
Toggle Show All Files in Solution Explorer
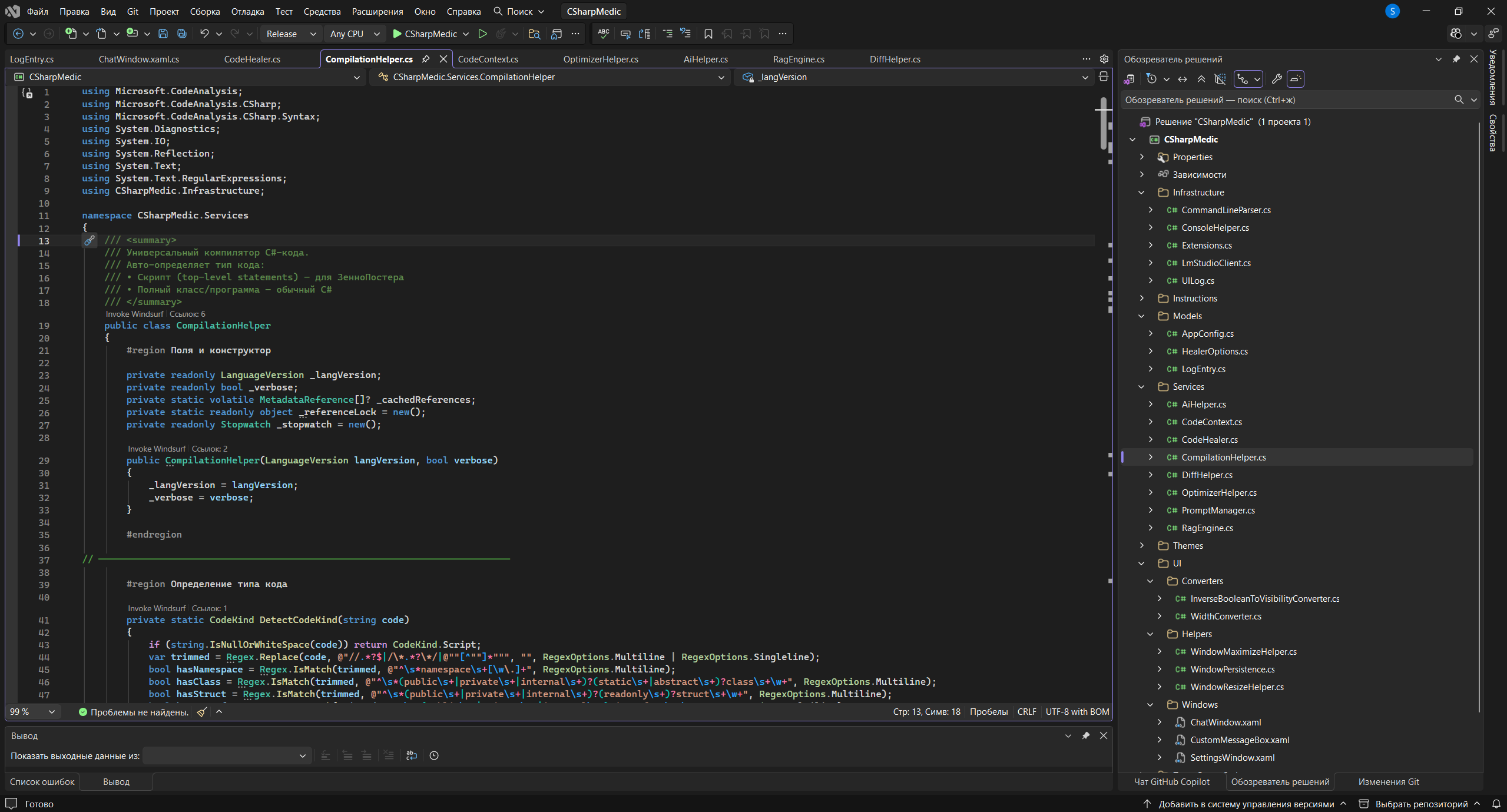pos(1220,79)
